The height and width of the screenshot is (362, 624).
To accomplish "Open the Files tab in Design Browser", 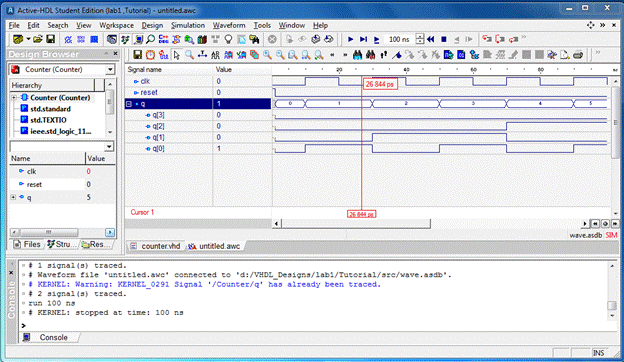I will point(27,244).
